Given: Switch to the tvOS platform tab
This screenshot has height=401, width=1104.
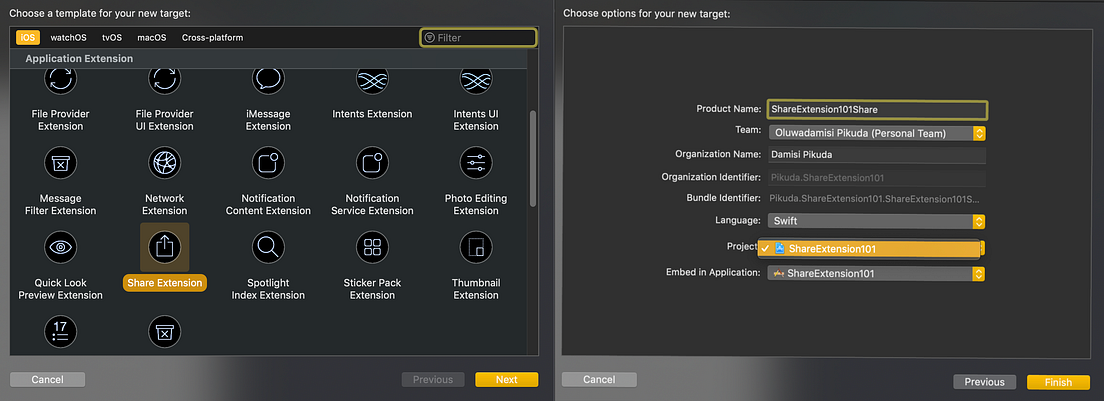Looking at the screenshot, I should tap(112, 37).
